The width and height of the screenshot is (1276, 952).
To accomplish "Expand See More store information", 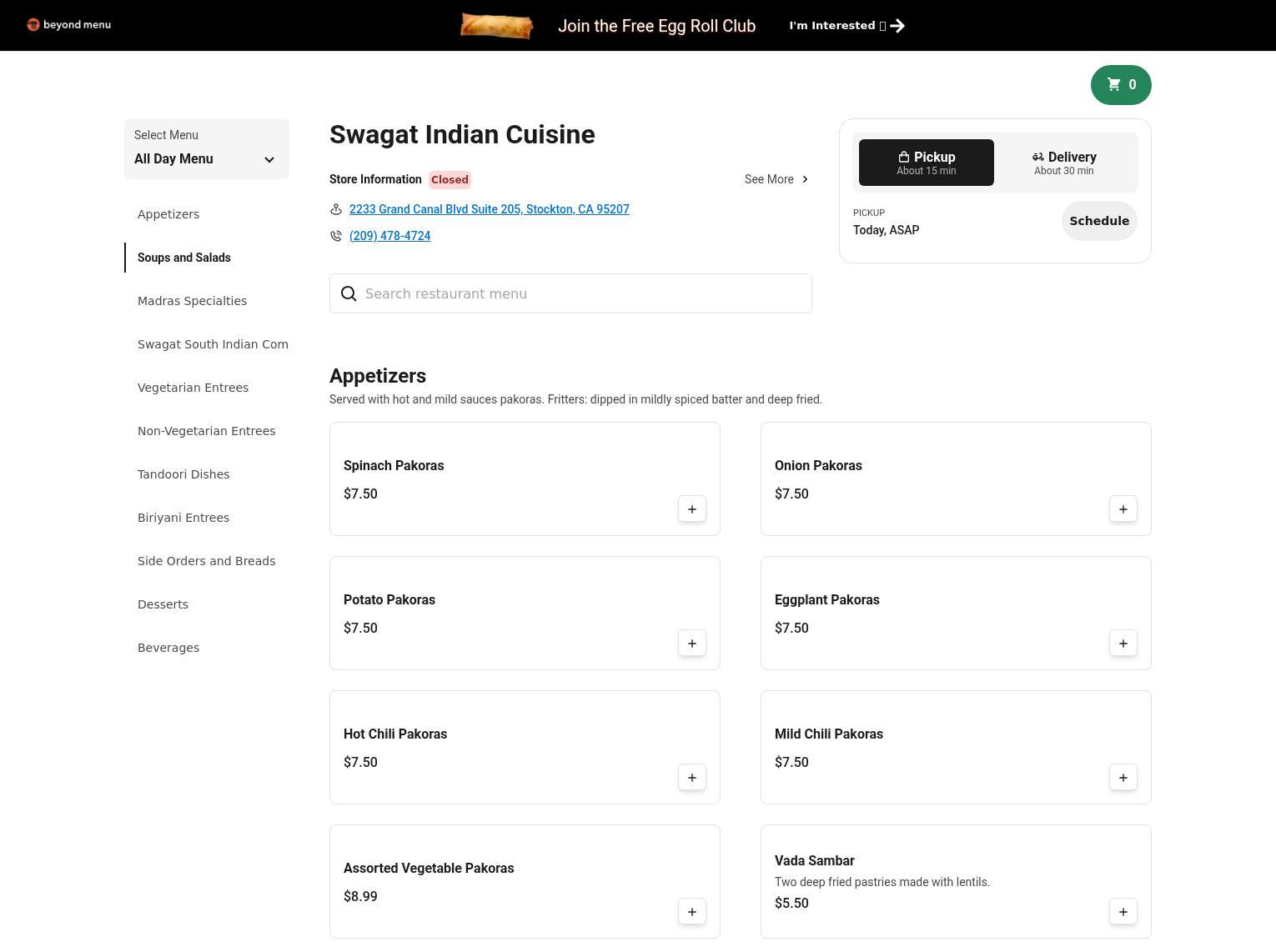I will [776, 179].
